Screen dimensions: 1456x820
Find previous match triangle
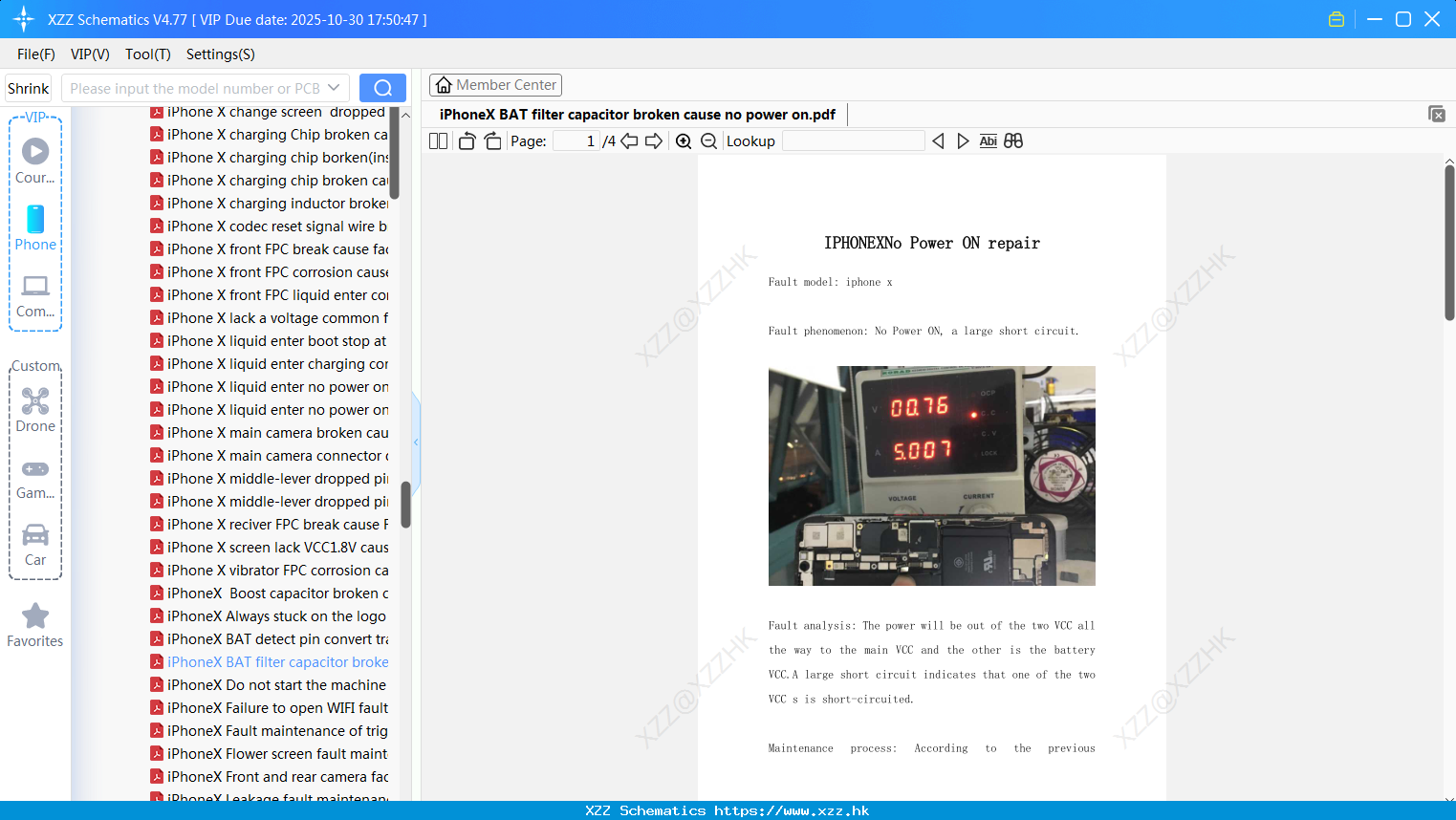[x=938, y=141]
